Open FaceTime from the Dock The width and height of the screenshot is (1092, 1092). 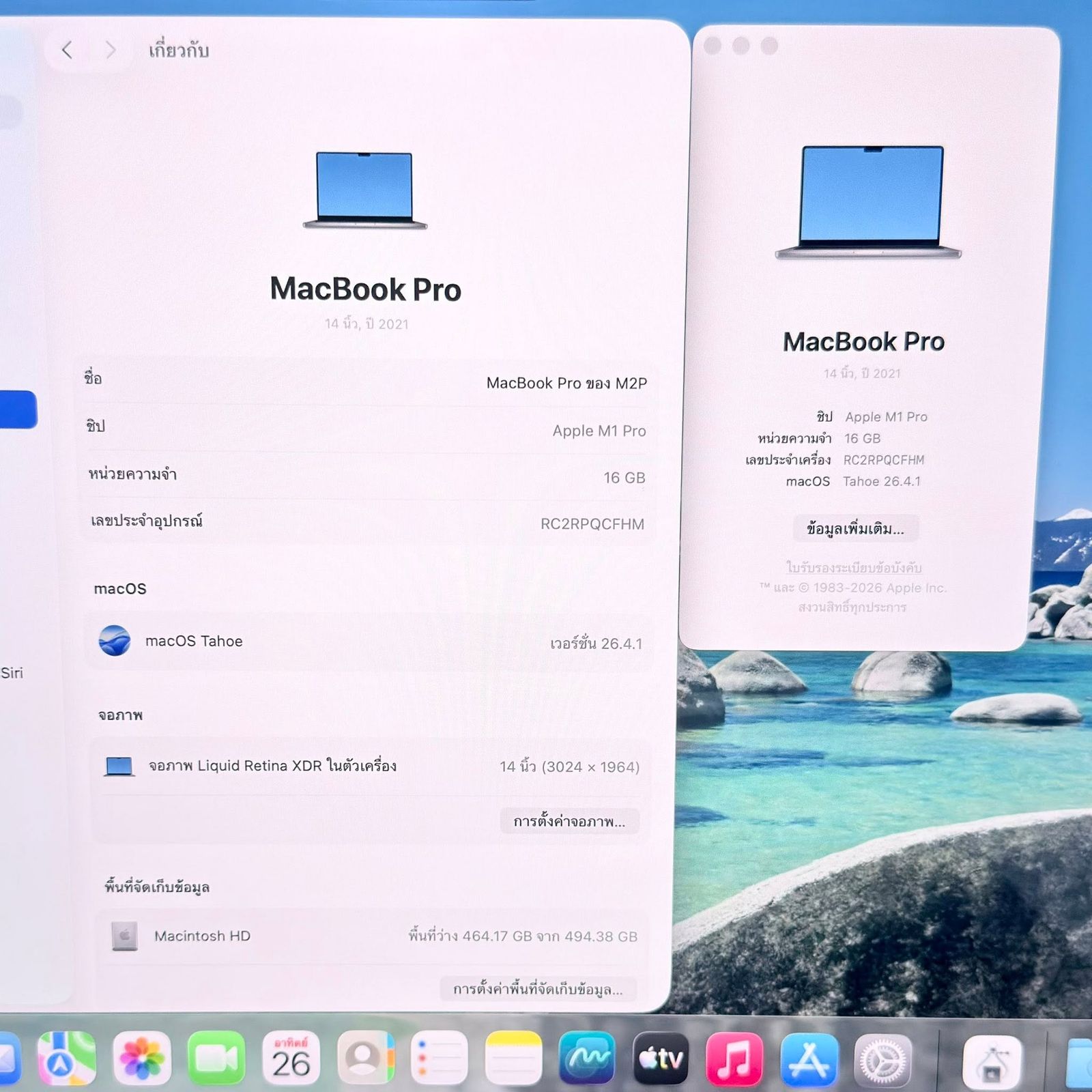[216, 1059]
